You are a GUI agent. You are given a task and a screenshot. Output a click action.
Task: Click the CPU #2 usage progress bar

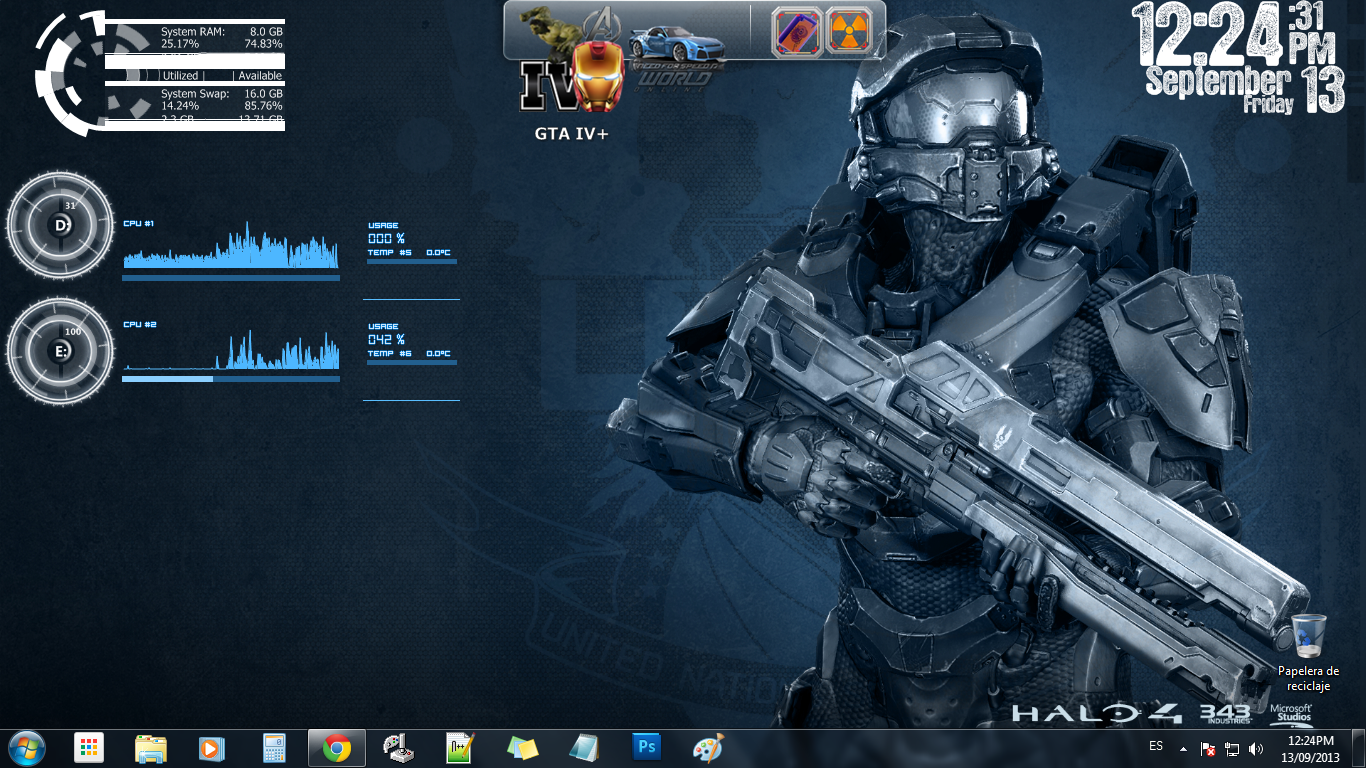coord(231,379)
